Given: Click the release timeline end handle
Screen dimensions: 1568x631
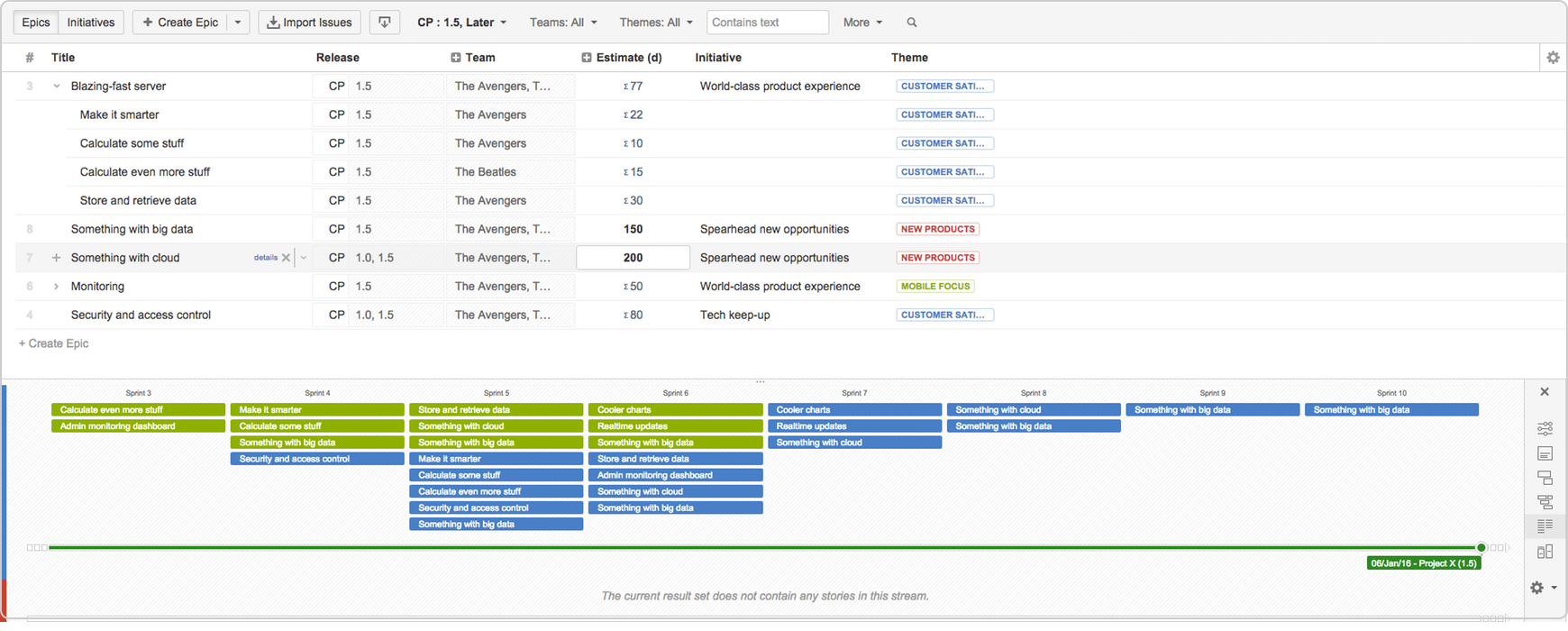Looking at the screenshot, I should pos(1481,547).
